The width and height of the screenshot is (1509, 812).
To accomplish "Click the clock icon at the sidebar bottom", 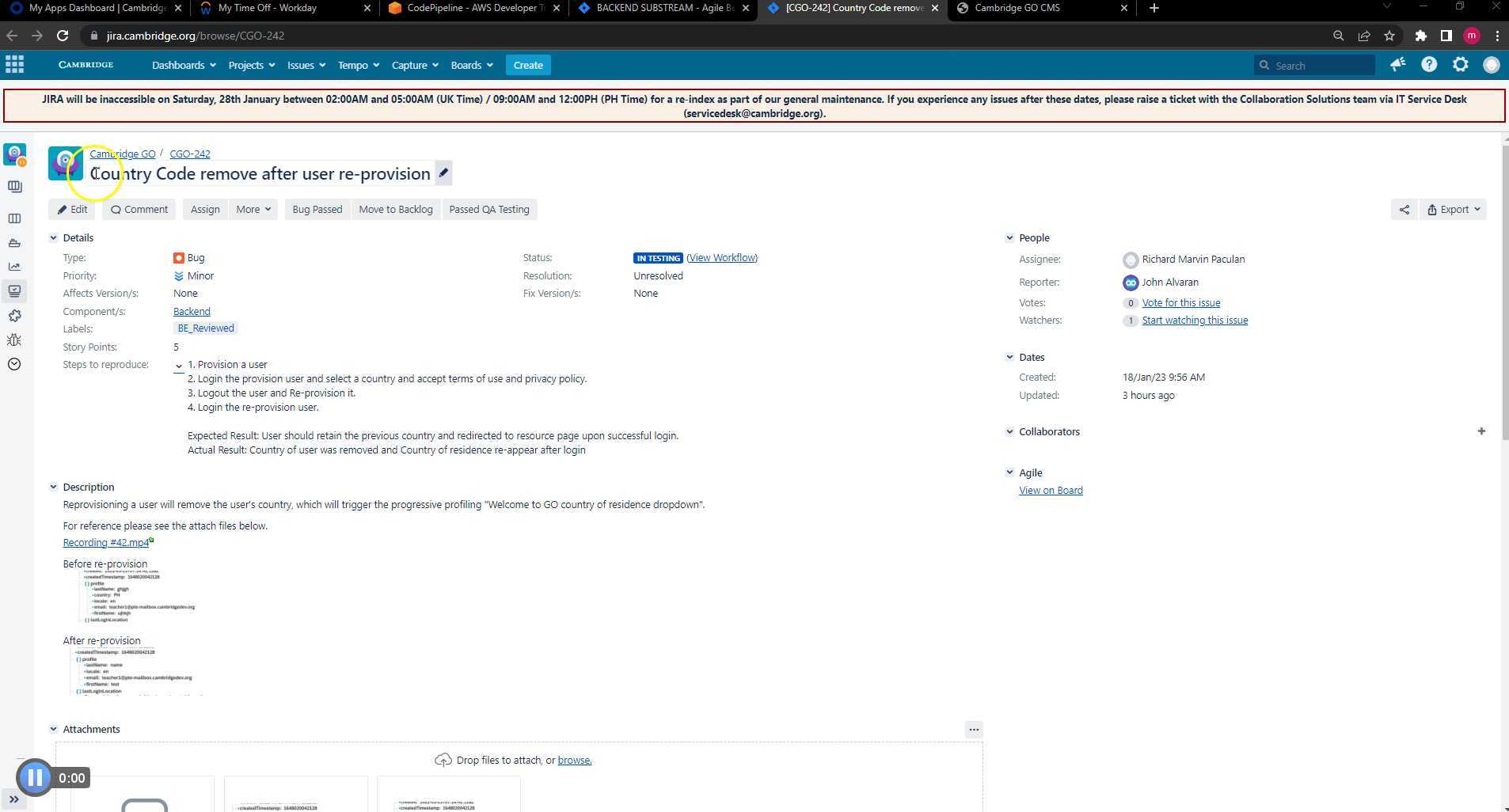I will [14, 364].
